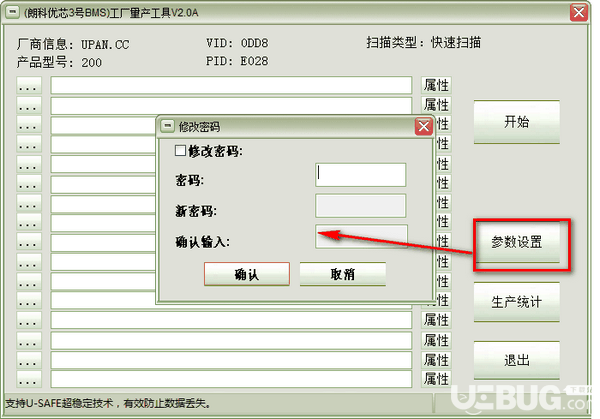Click the sixth row's "..." button

(x=29, y=184)
